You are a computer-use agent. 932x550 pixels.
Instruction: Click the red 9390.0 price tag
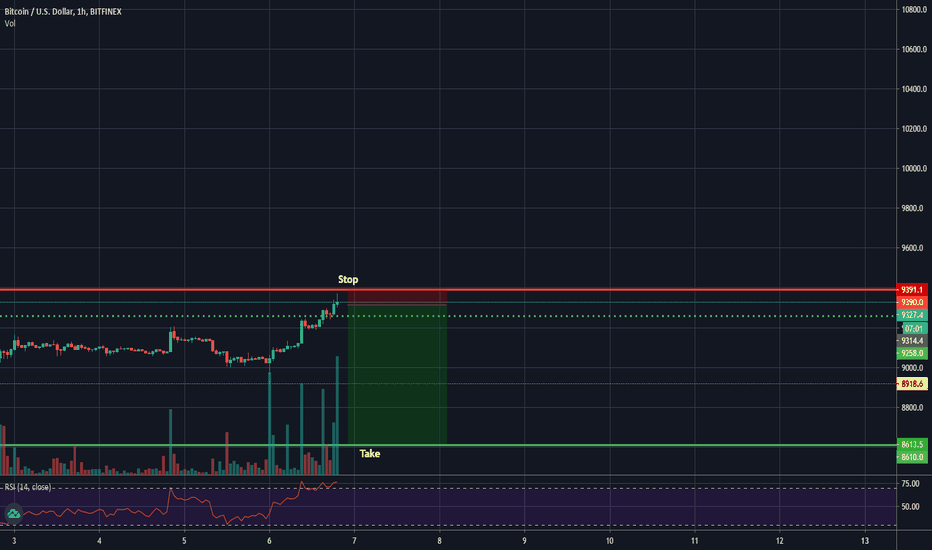pyautogui.click(x=912, y=302)
